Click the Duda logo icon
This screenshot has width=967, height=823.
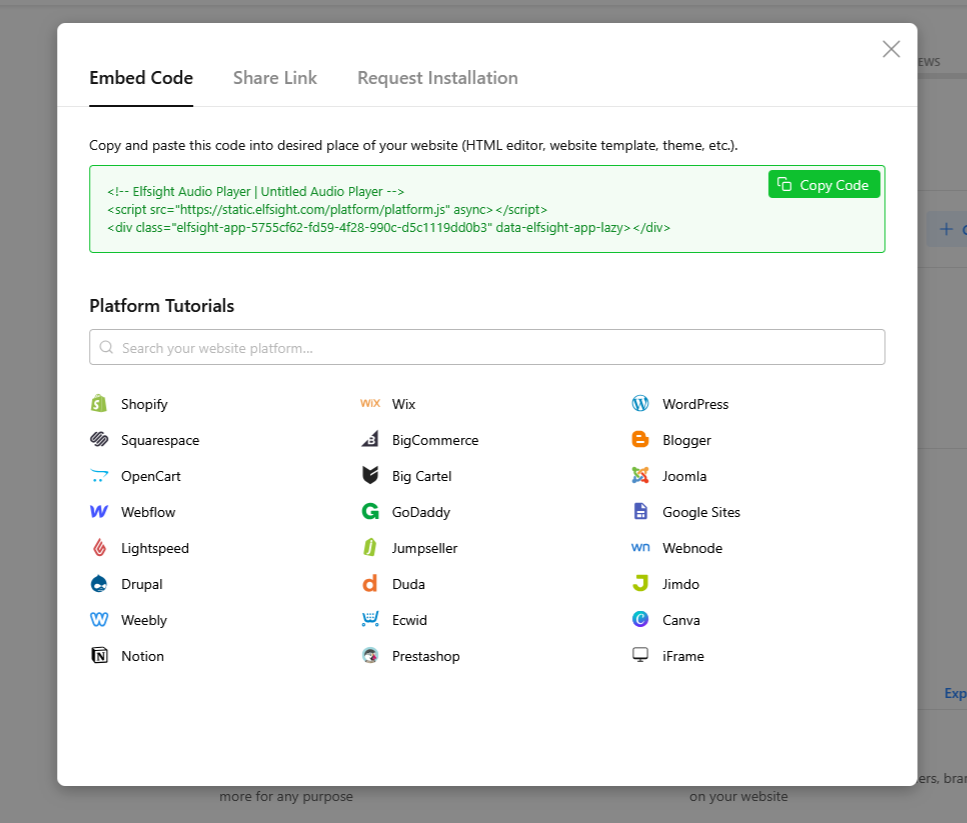pos(370,583)
